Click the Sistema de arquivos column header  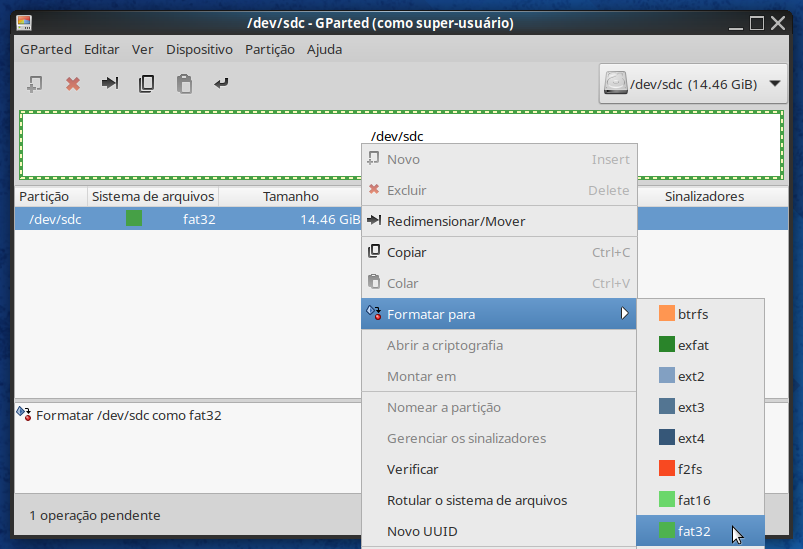pyautogui.click(x=153, y=197)
